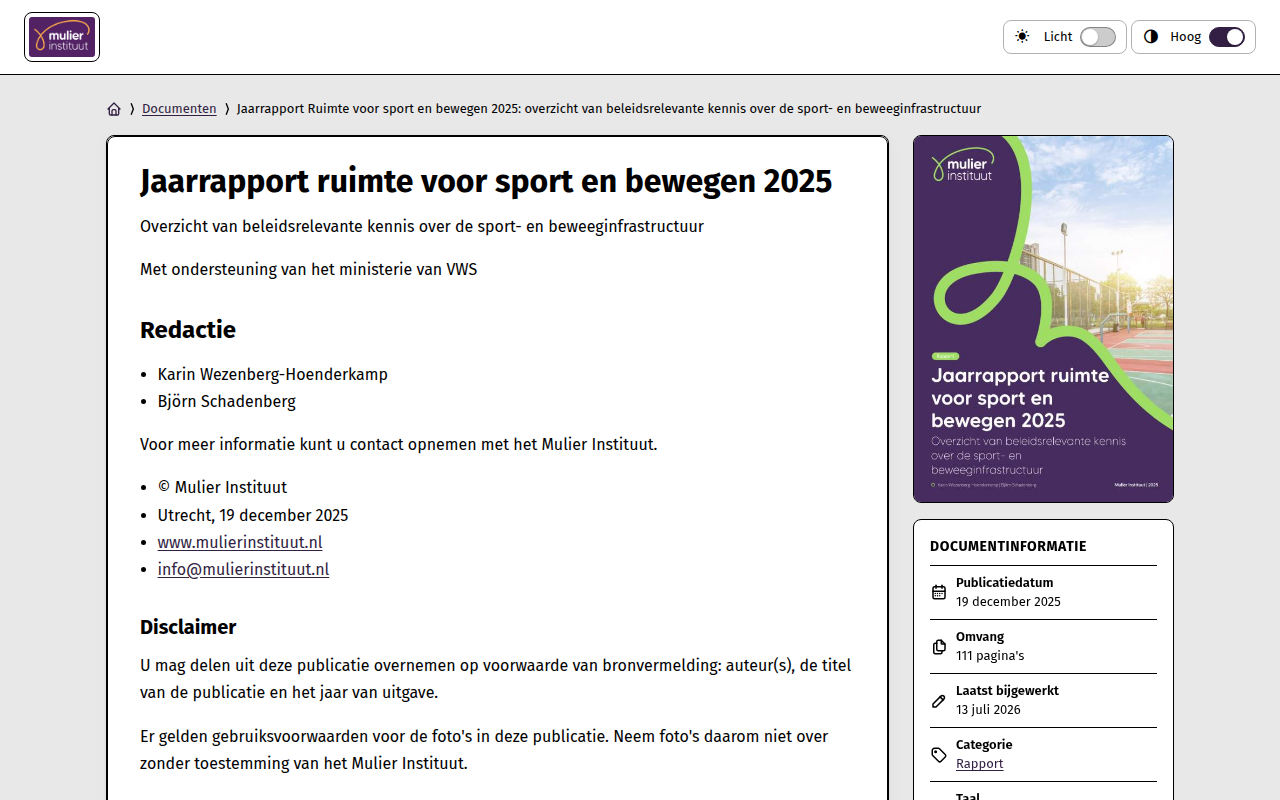Select Björn Schadenberg list item
Viewport: 1280px width, 800px height.
pyautogui.click(x=227, y=401)
